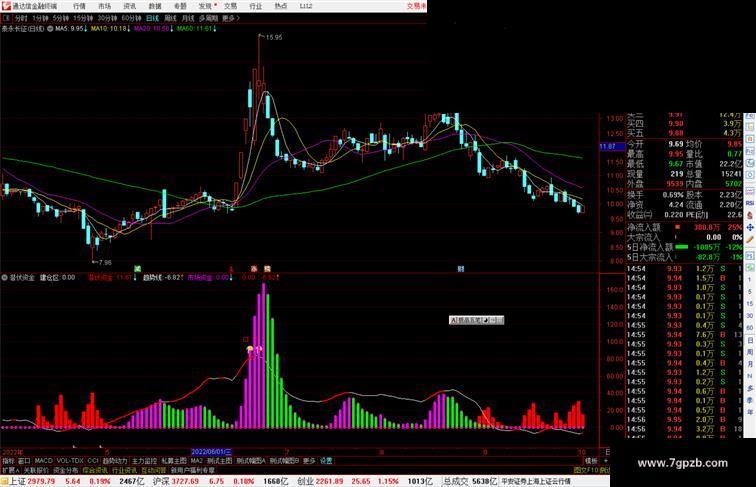Image resolution: width=756 pixels, height=487 pixels.
Task: Click the 平安证券 server status entry
Action: [x=536, y=481]
